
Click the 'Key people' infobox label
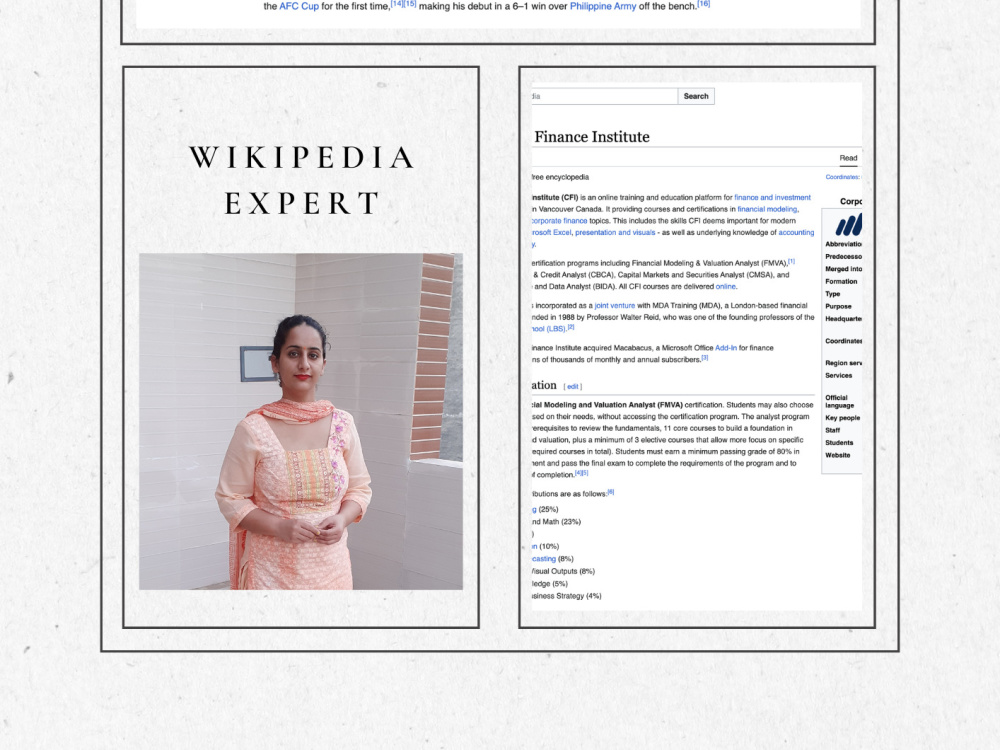click(842, 418)
